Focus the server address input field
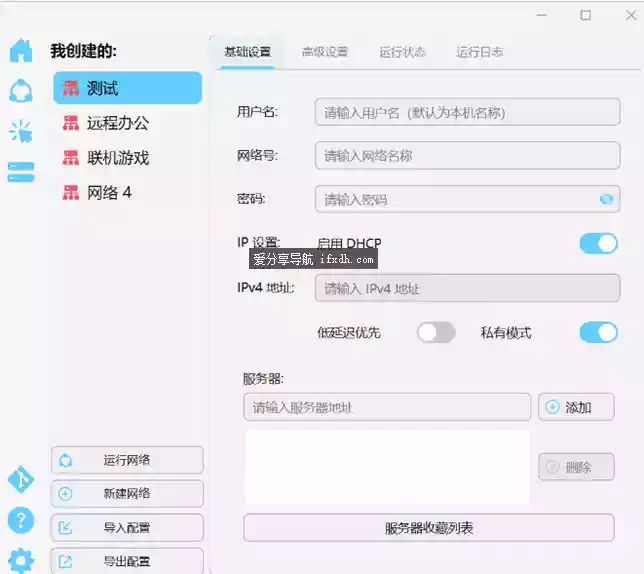Screen dimensions: 644x574 coord(387,407)
